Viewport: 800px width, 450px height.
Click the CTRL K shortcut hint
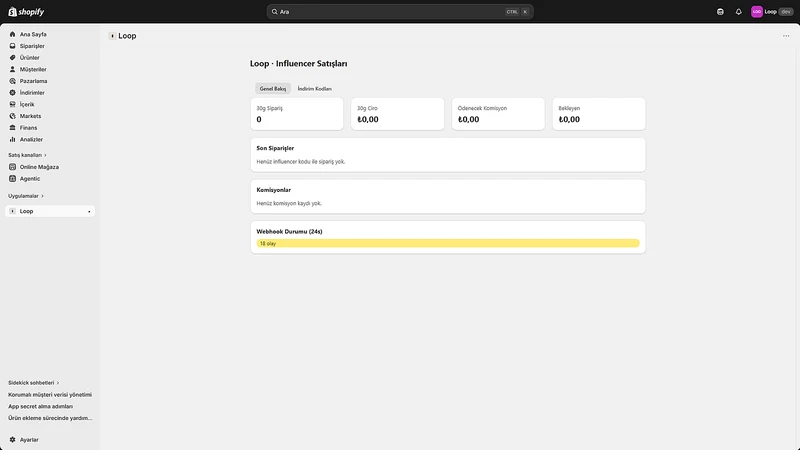(517, 12)
